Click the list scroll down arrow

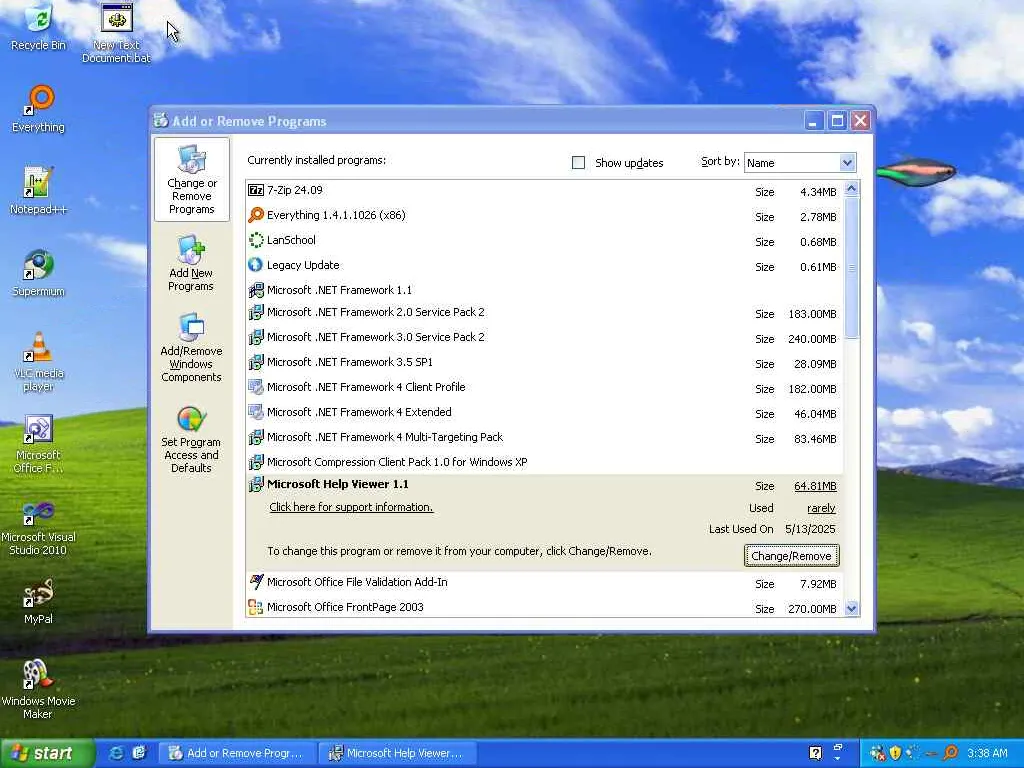point(851,609)
